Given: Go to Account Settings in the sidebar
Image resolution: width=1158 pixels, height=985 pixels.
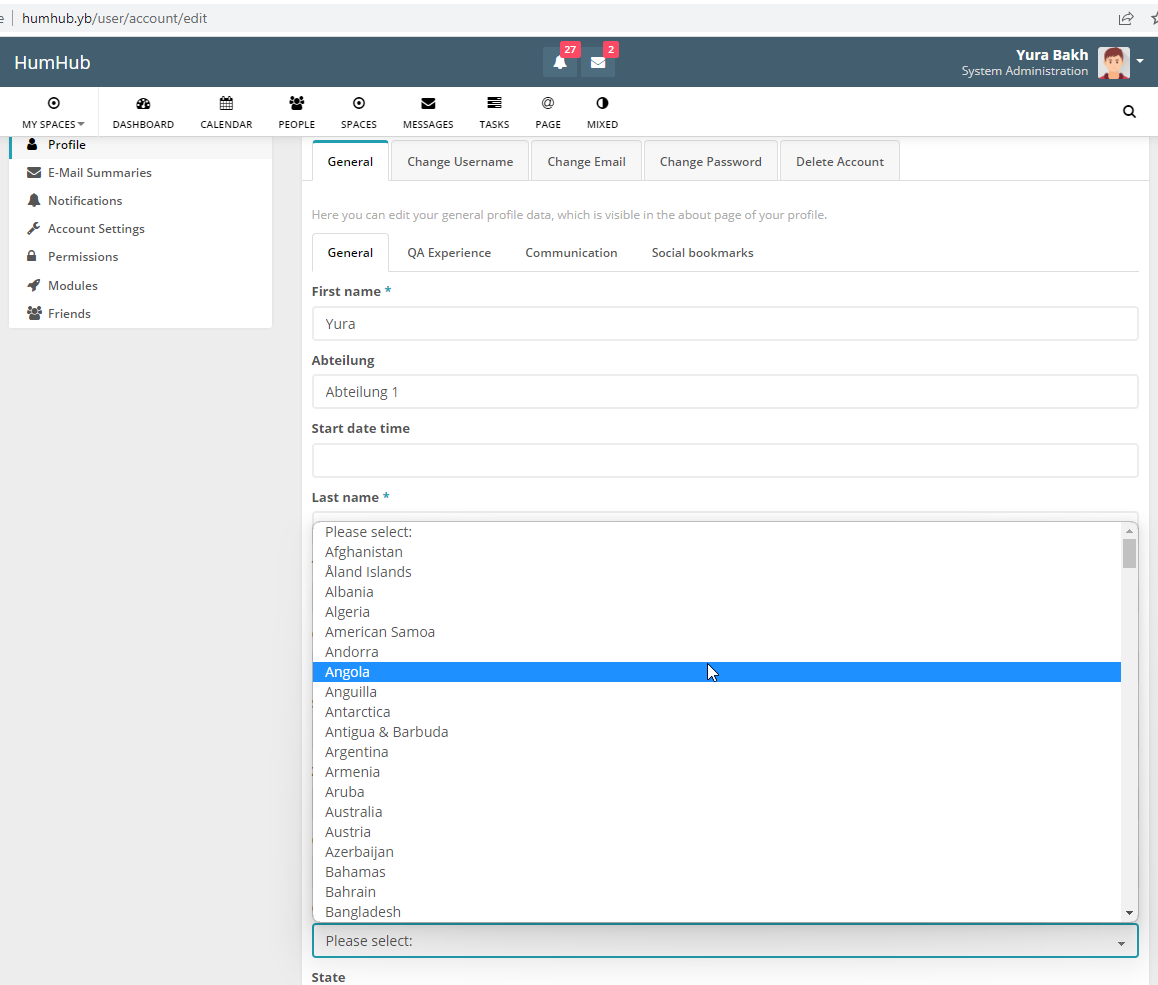Looking at the screenshot, I should click(x=94, y=228).
